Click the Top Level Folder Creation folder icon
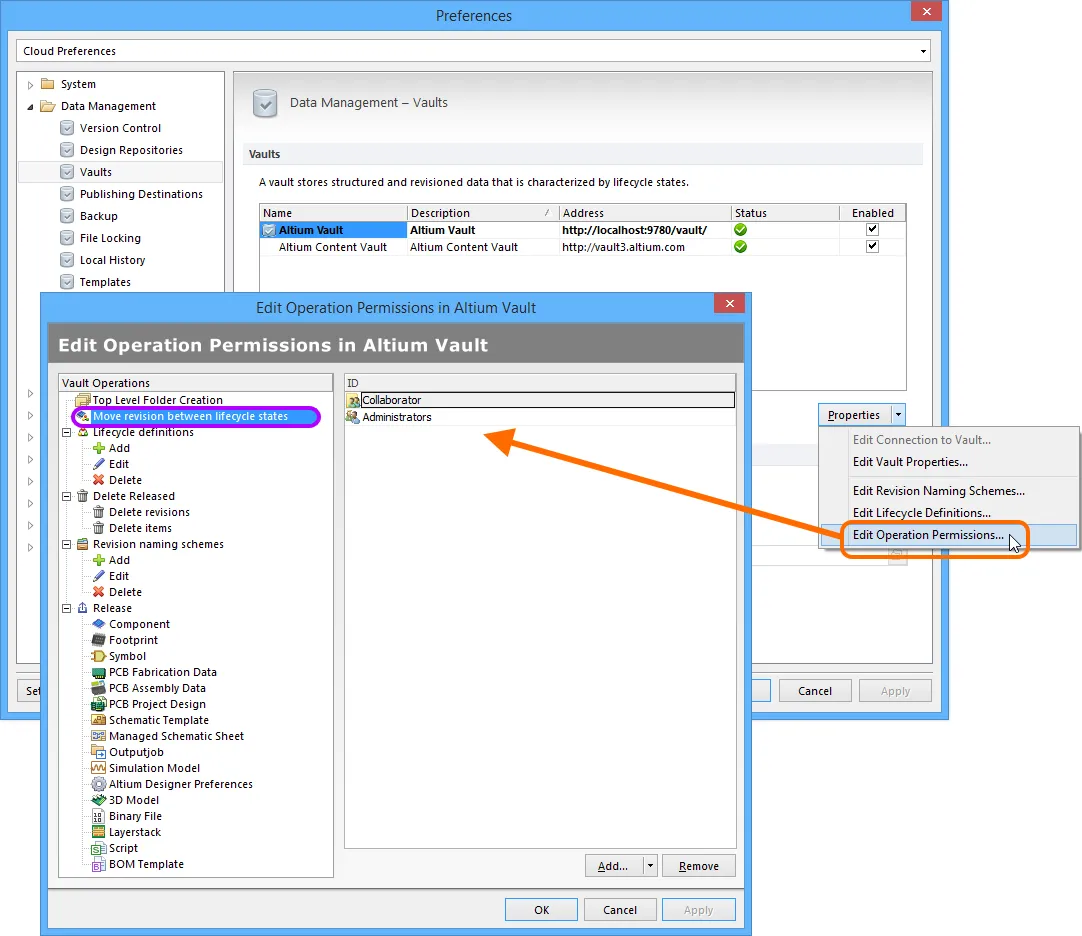The image size is (1082, 936). (x=83, y=400)
